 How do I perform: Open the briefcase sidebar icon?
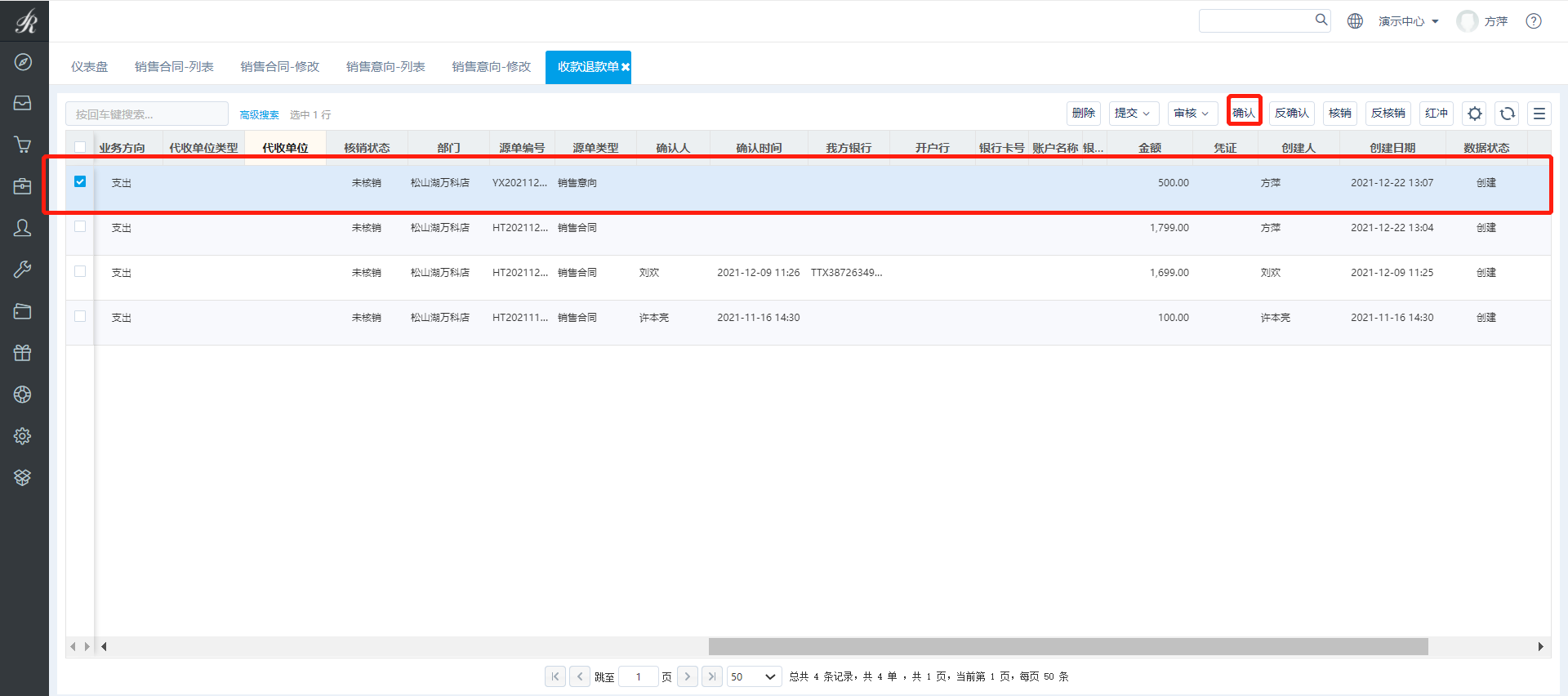[23, 186]
